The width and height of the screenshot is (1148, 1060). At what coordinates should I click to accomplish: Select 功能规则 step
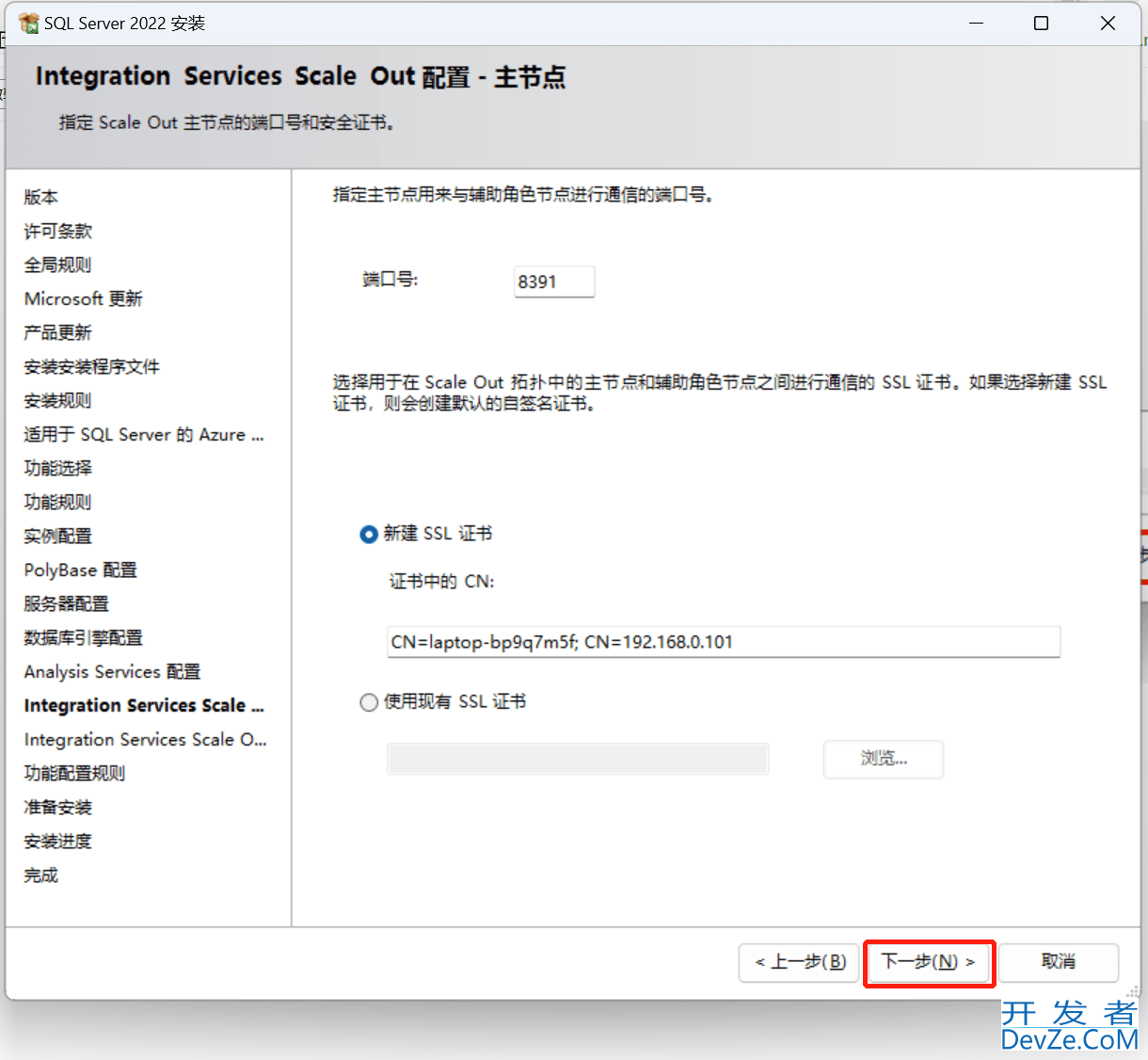58,502
